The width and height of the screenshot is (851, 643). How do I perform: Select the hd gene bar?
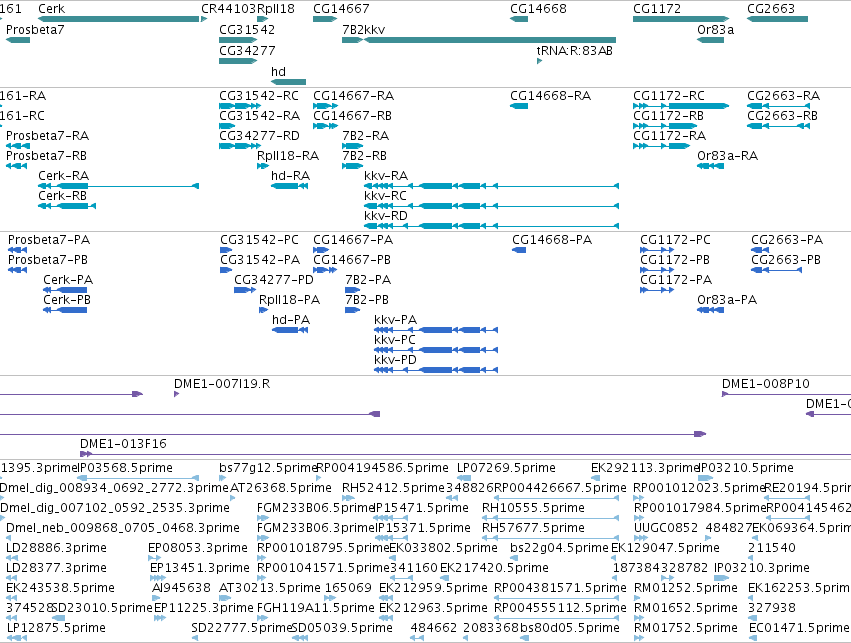point(288,82)
